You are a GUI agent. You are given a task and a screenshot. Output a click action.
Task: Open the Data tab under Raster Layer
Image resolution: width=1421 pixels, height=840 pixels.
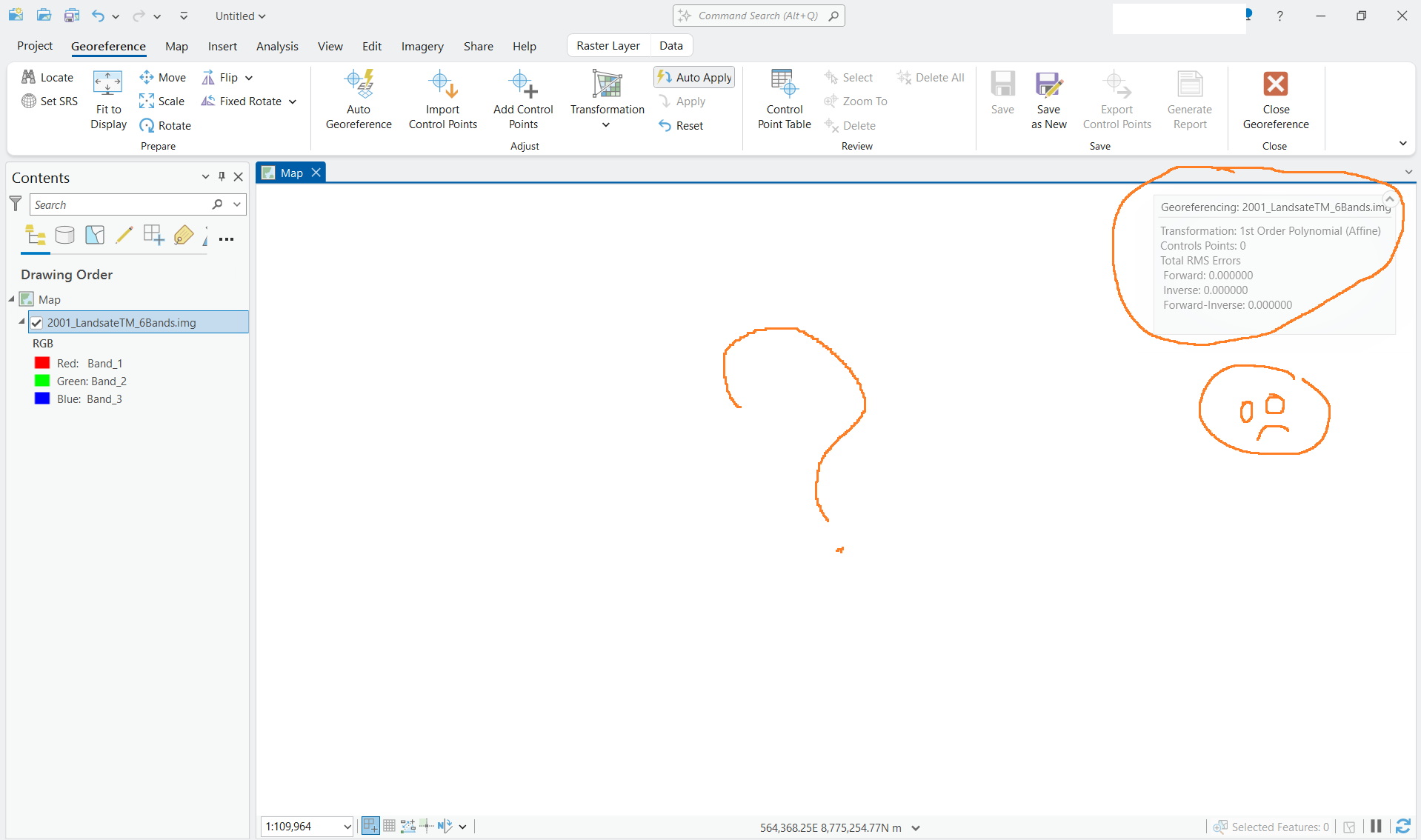pyautogui.click(x=670, y=45)
